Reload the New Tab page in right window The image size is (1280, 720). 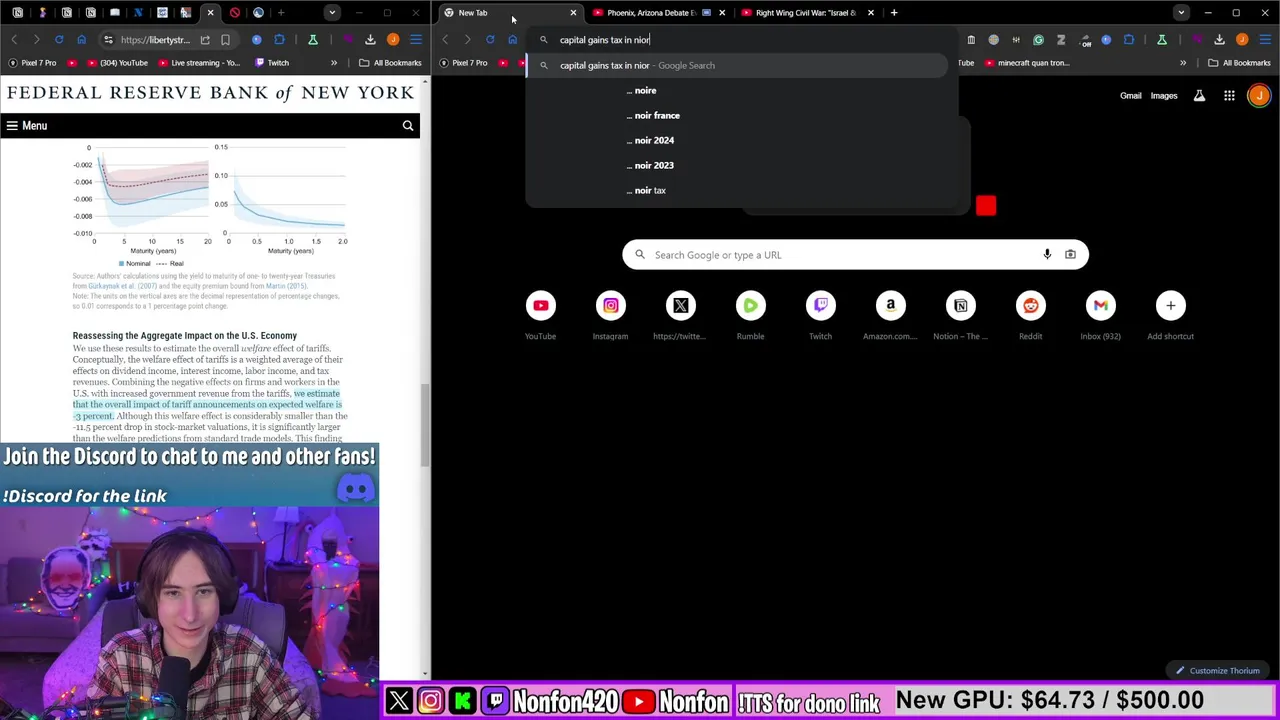point(490,39)
